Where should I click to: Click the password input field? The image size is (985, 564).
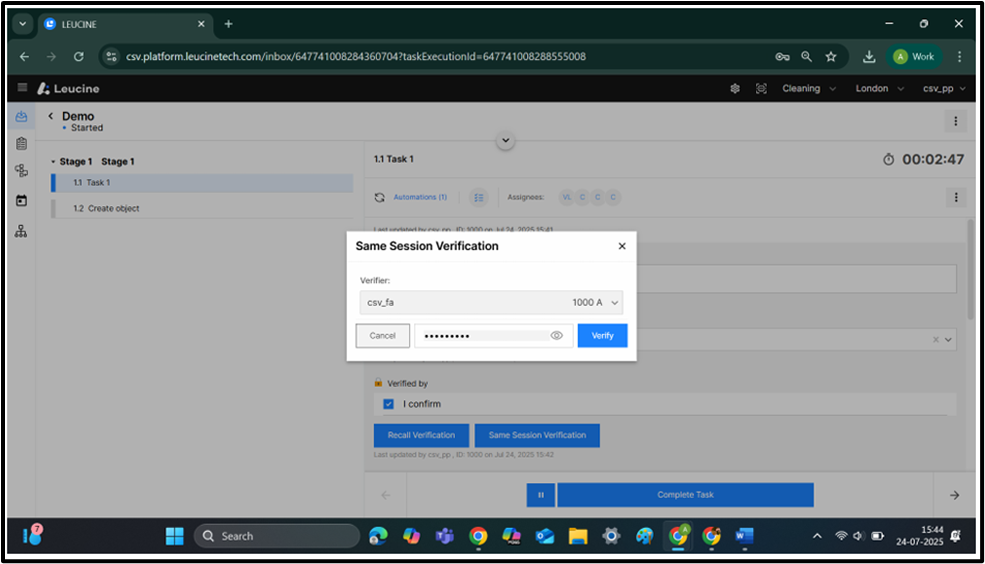pyautogui.click(x=482, y=336)
